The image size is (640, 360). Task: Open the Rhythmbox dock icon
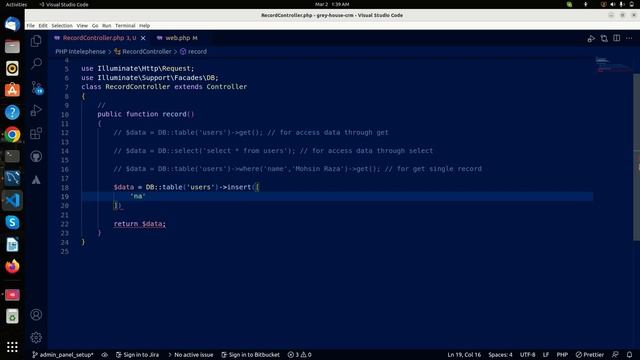click(12, 68)
